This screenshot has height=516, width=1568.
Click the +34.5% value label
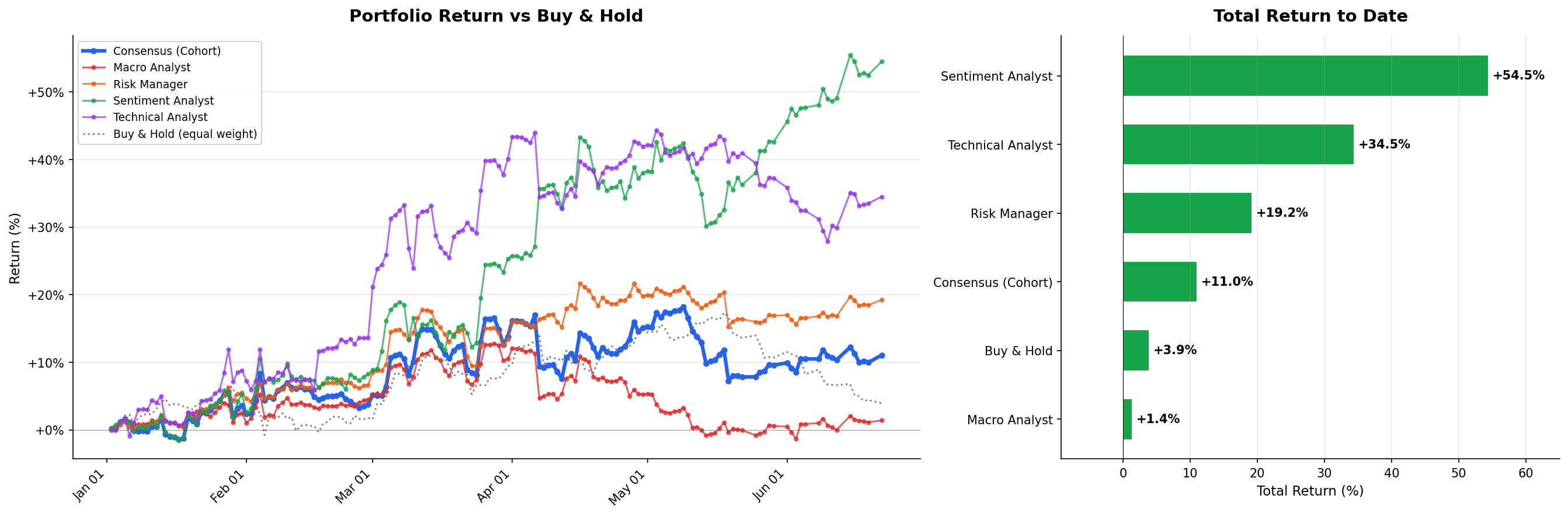point(1384,144)
